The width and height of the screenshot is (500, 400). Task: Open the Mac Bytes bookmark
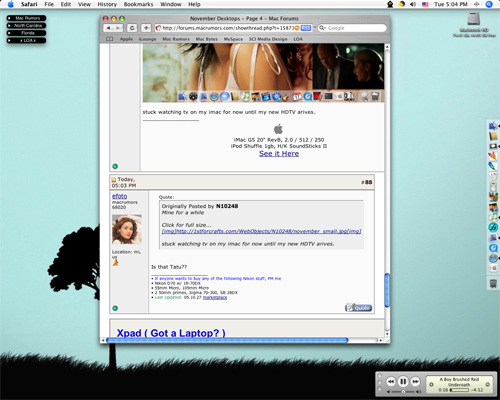(206, 39)
